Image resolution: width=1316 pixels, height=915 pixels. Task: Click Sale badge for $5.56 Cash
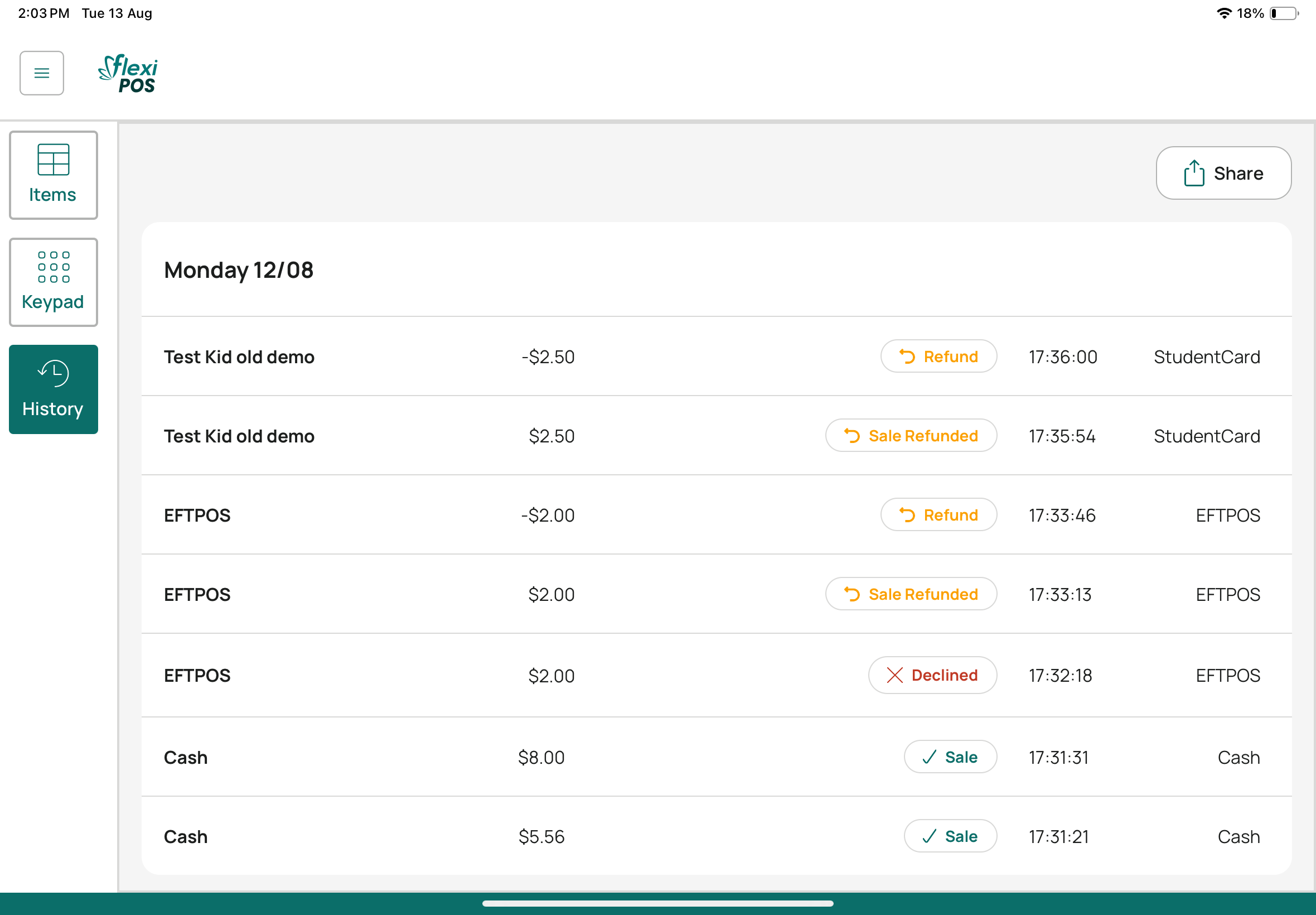point(950,836)
